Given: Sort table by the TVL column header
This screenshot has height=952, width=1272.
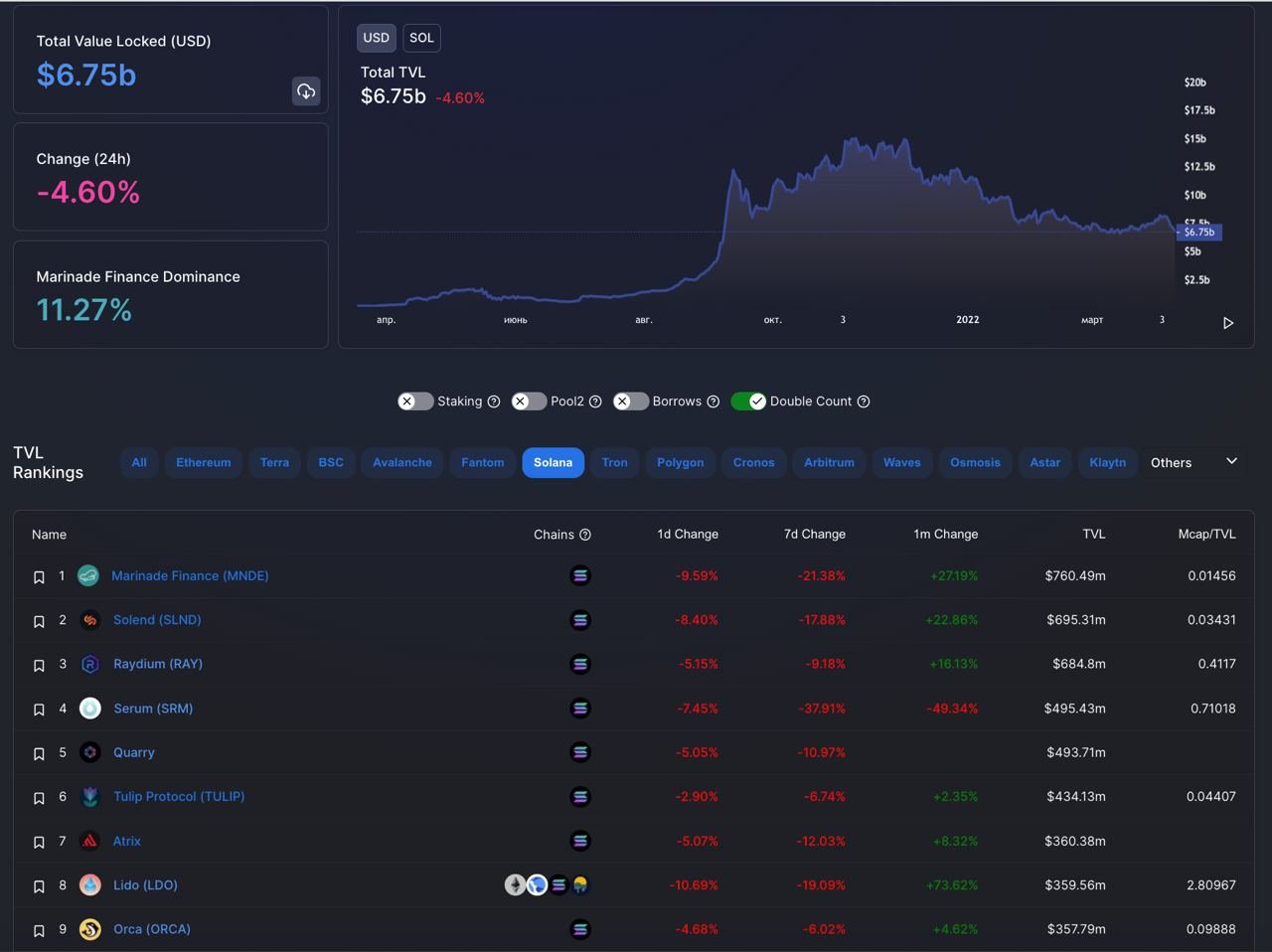Looking at the screenshot, I should pos(1093,535).
